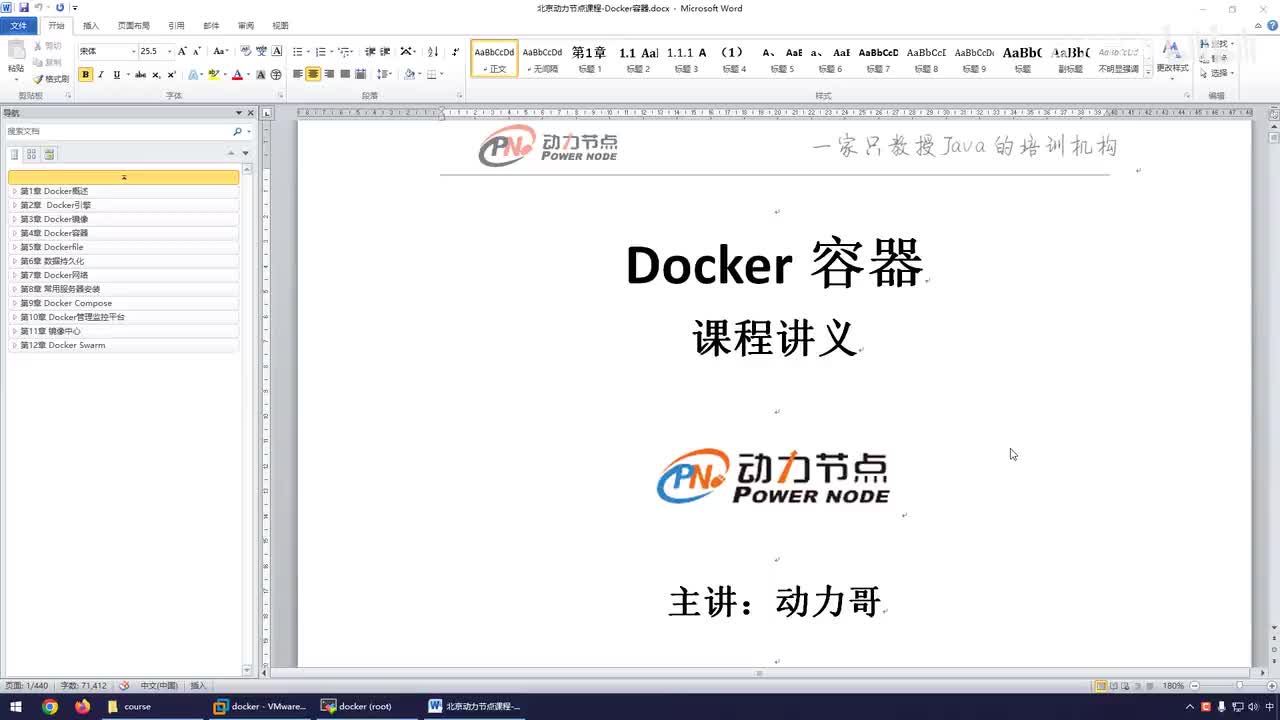This screenshot has width=1280, height=720.
Task: Switch to the 视图 (View) tab
Action: point(281,26)
